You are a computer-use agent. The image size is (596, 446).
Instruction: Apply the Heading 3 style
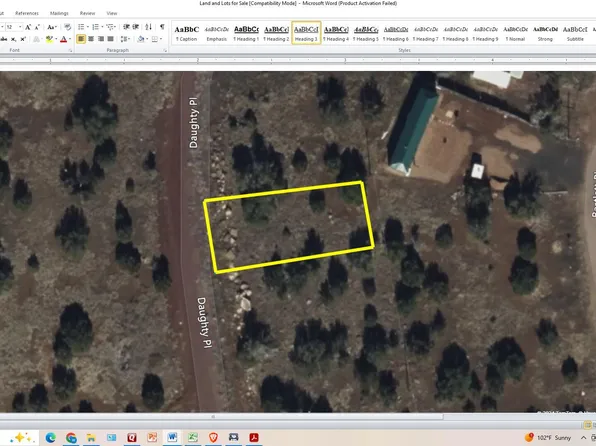click(x=306, y=33)
